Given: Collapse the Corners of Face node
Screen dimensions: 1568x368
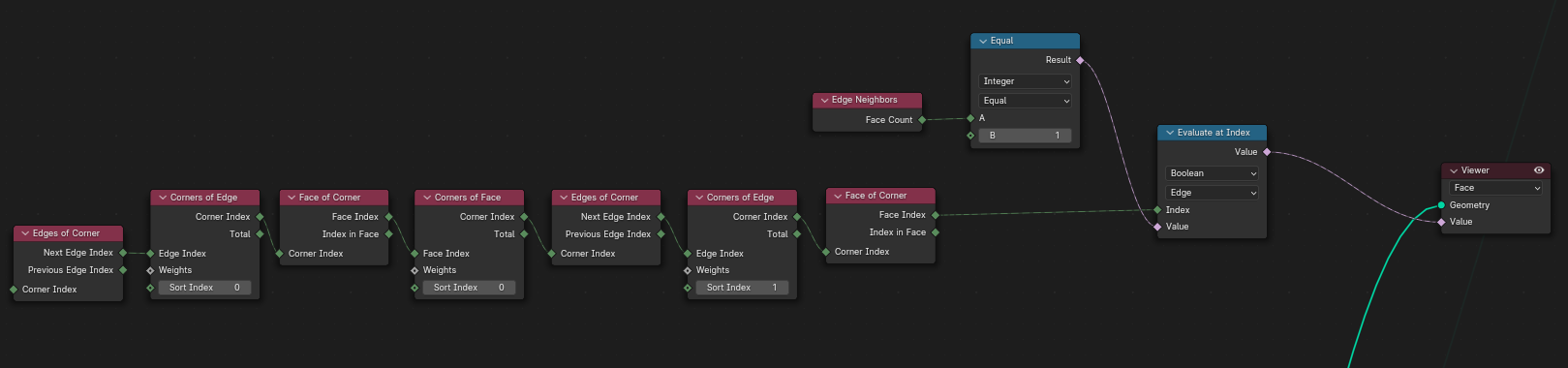Looking at the screenshot, I should pyautogui.click(x=427, y=198).
